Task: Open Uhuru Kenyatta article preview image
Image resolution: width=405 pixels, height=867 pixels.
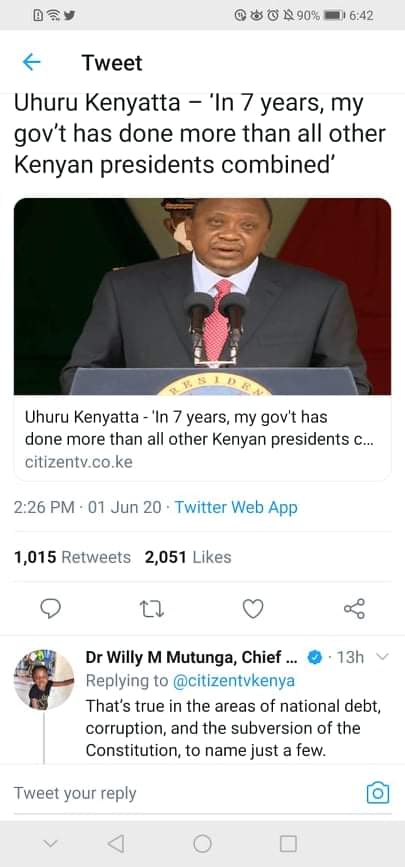Action: tap(202, 296)
